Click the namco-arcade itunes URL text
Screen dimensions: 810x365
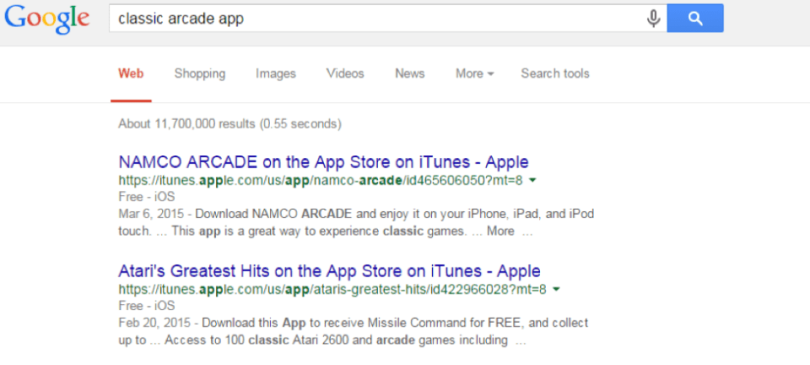pyautogui.click(x=321, y=181)
